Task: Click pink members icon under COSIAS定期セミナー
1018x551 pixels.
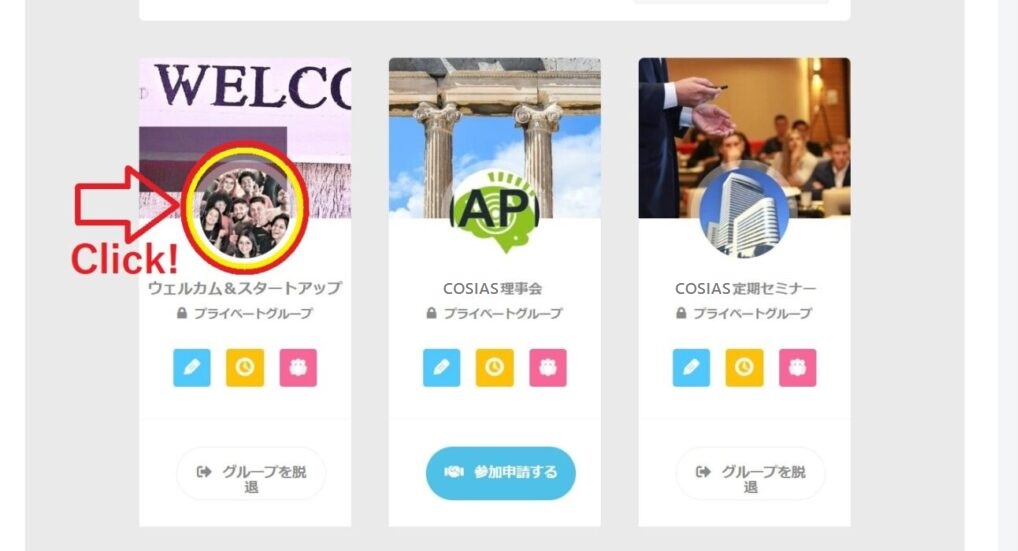Action: click(x=798, y=368)
